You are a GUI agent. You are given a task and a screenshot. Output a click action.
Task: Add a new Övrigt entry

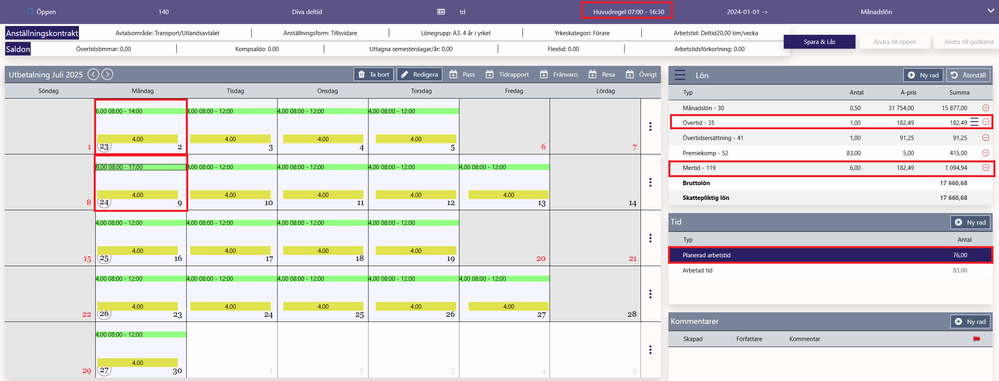point(642,75)
